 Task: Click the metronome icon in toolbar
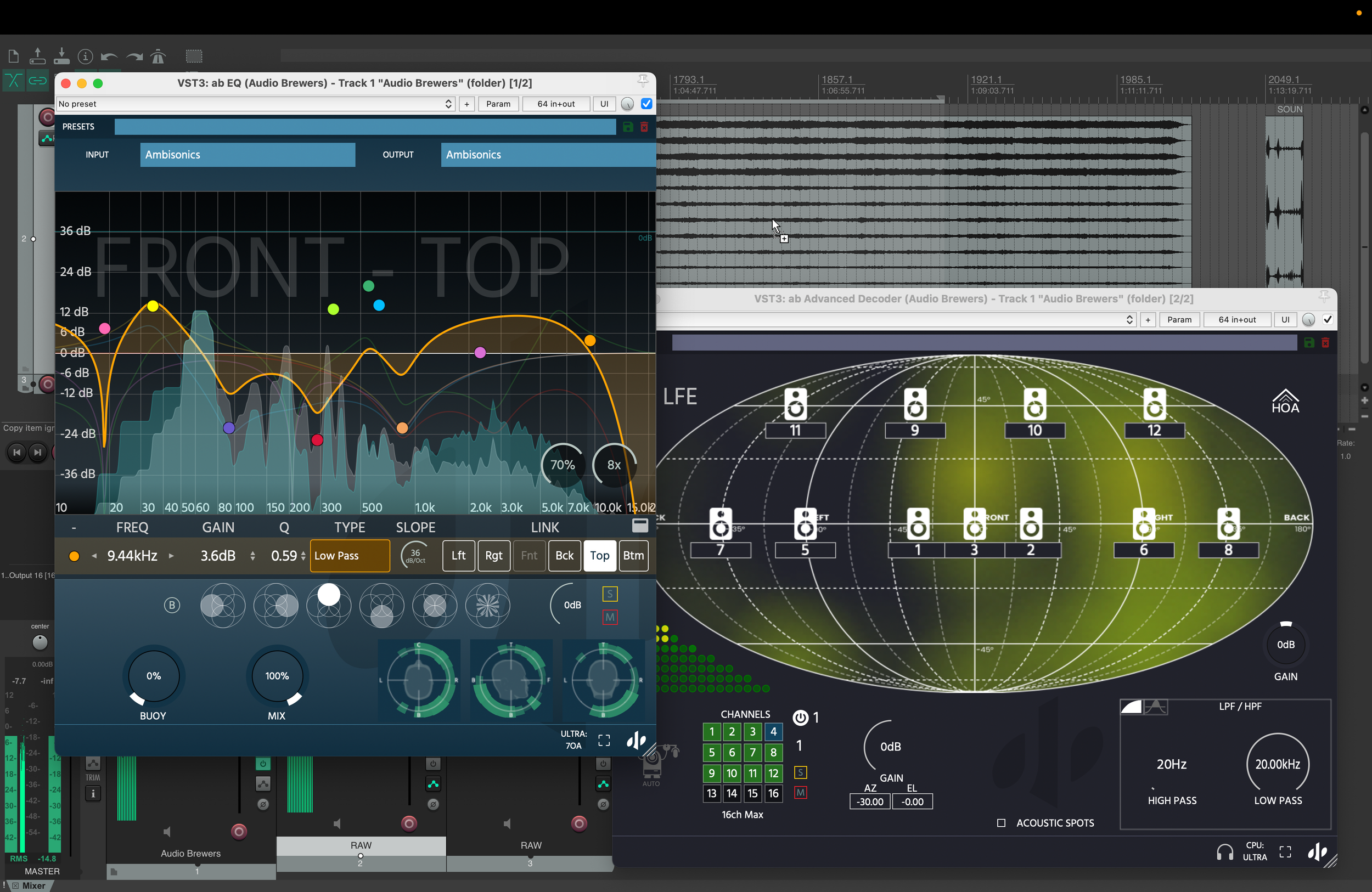tap(158, 57)
